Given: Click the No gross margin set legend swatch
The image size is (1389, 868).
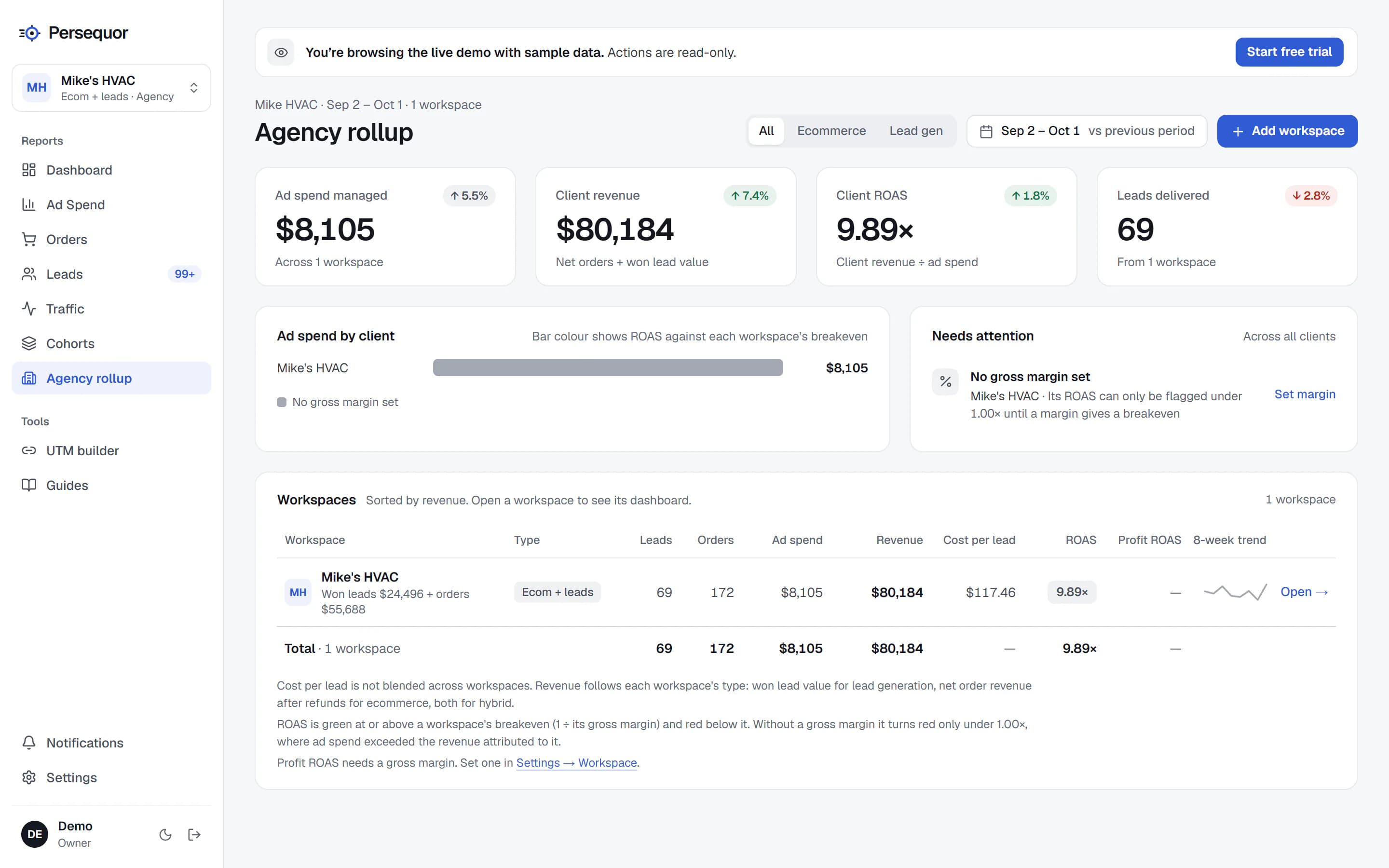Looking at the screenshot, I should coord(282,403).
